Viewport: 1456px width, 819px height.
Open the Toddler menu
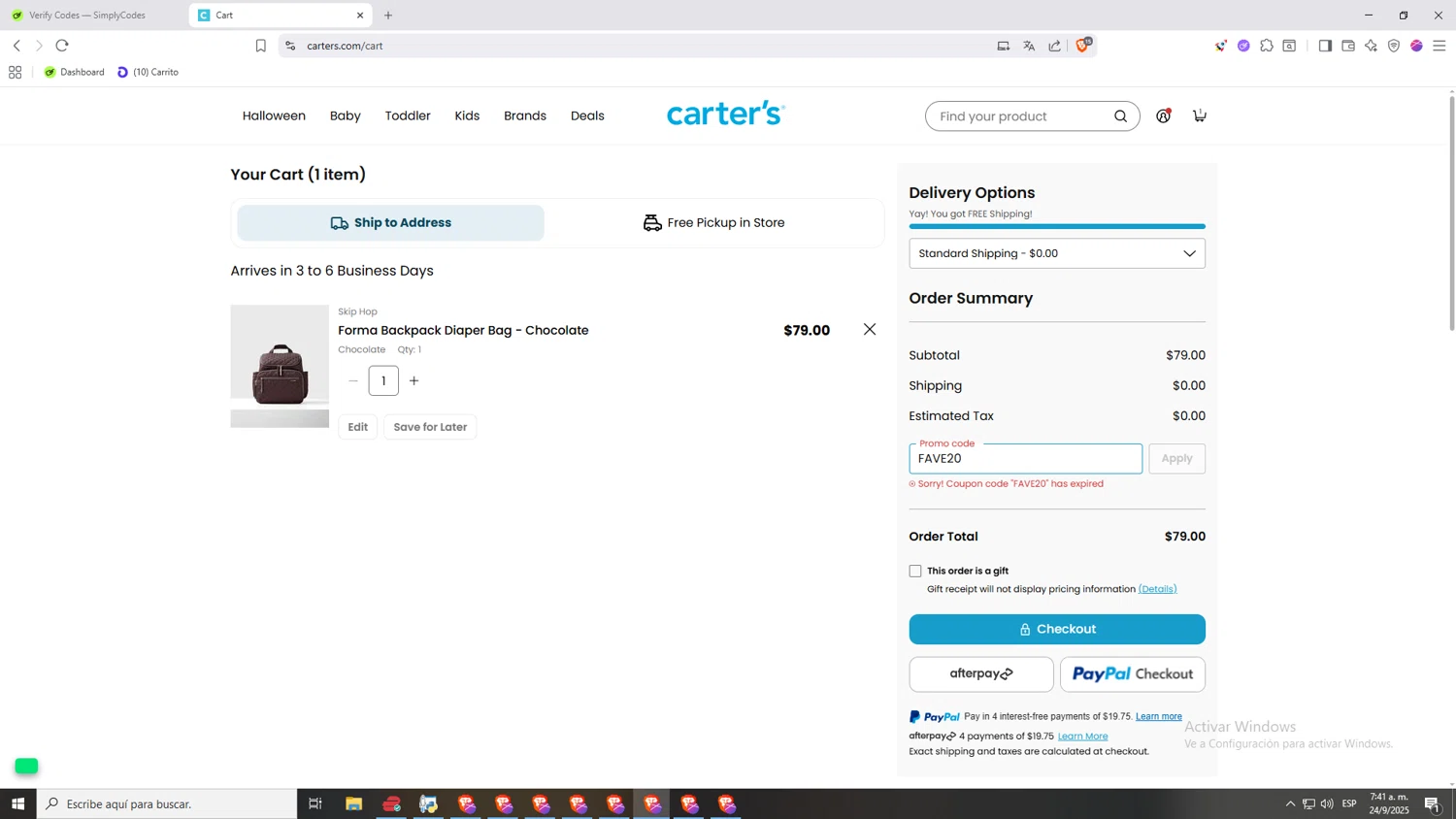point(408,115)
